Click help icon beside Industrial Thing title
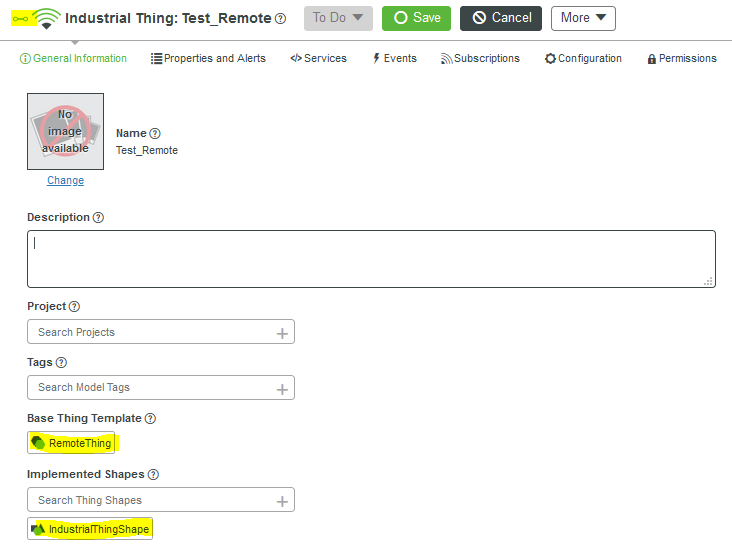 click(x=280, y=18)
